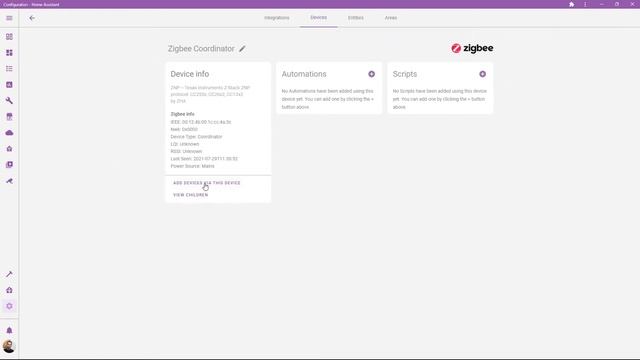Add script with plus icon
Image resolution: width=640 pixels, height=360 pixels.
click(x=482, y=74)
